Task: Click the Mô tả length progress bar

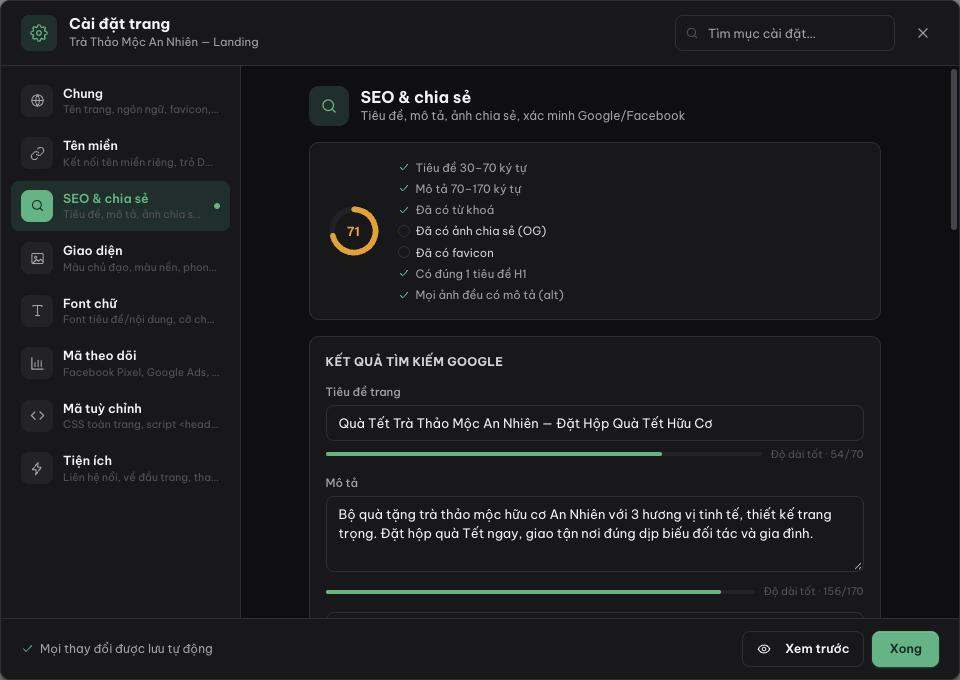Action: [540, 592]
